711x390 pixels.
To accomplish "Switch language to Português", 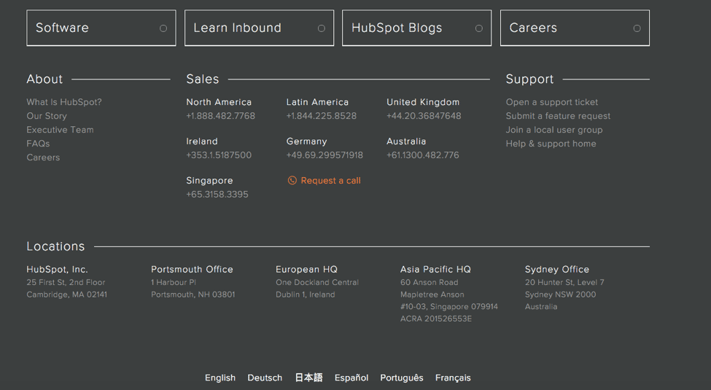I will pos(402,378).
